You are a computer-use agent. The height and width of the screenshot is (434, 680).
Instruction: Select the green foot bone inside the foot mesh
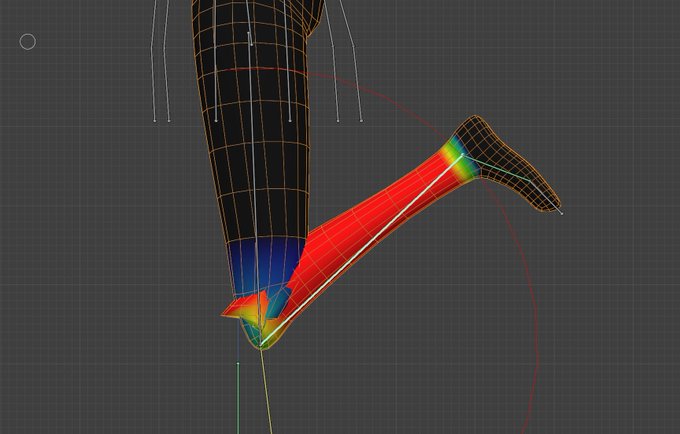coord(497,167)
